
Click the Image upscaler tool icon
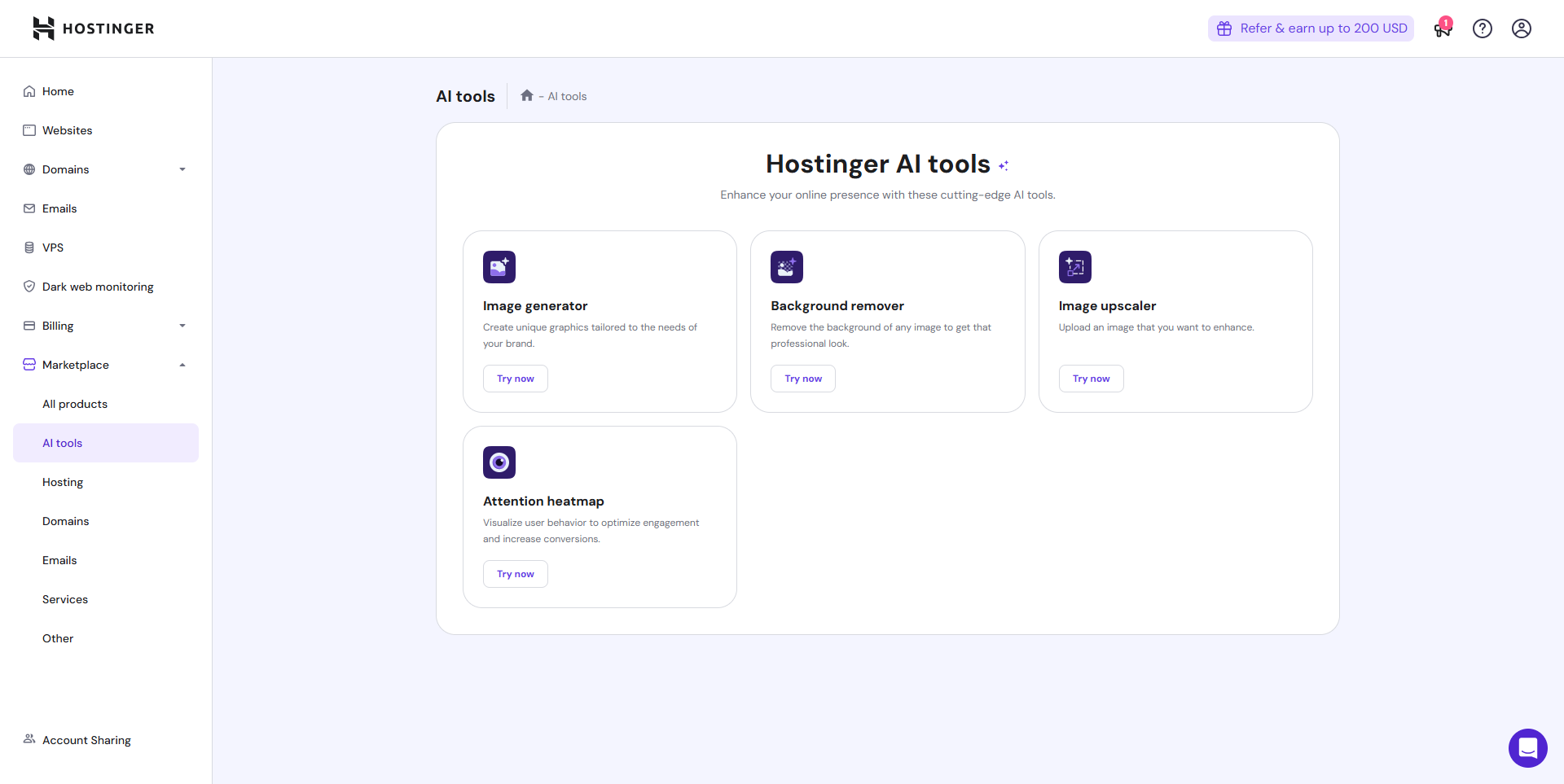[x=1075, y=267]
